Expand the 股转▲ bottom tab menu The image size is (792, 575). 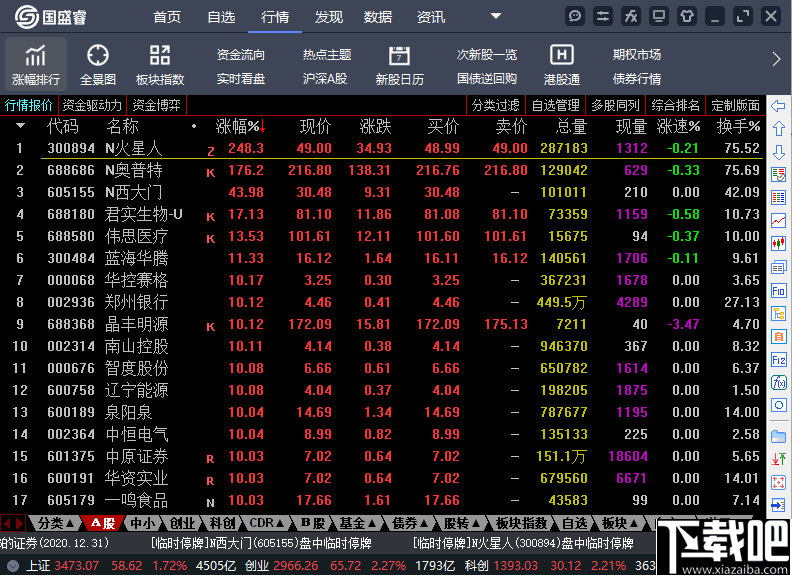pyautogui.click(x=462, y=523)
